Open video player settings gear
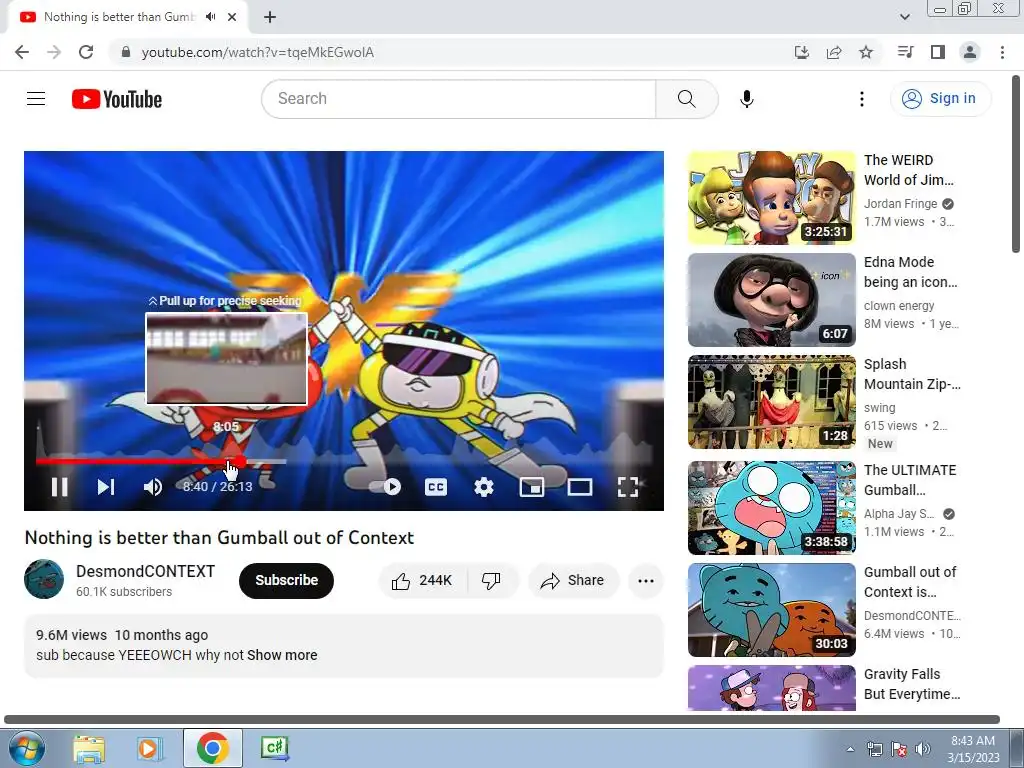This screenshot has width=1024, height=768. click(484, 487)
